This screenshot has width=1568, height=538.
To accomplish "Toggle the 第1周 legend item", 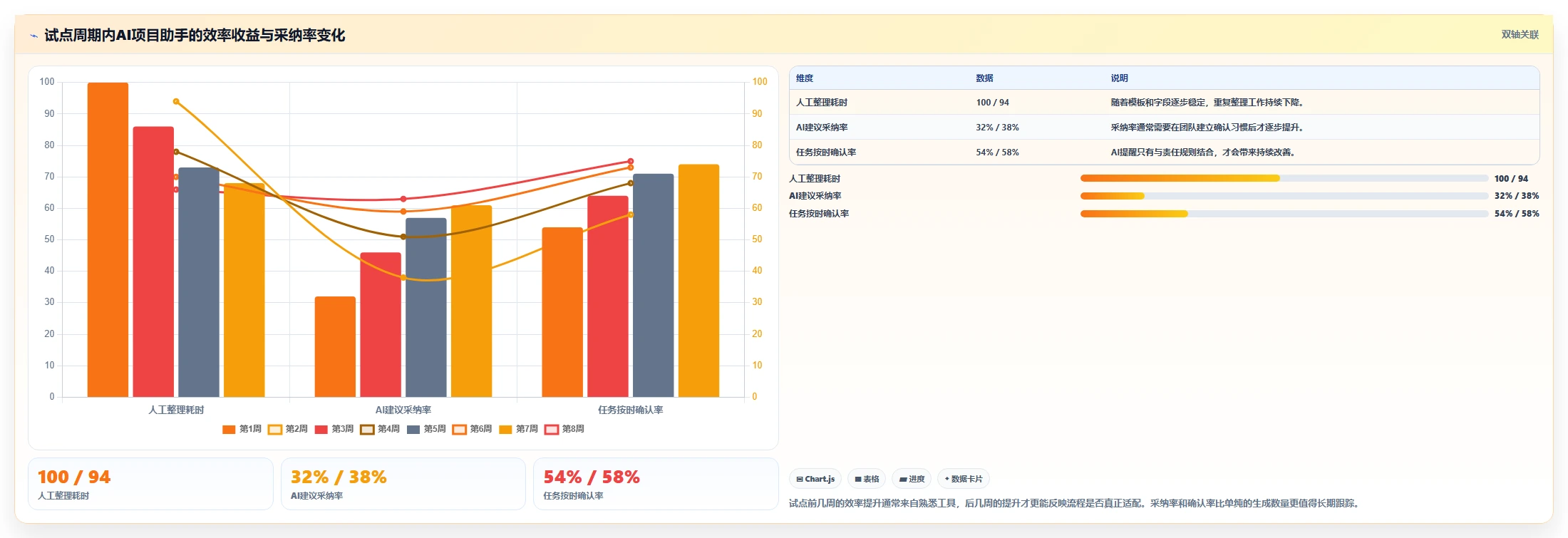I will pyautogui.click(x=242, y=429).
